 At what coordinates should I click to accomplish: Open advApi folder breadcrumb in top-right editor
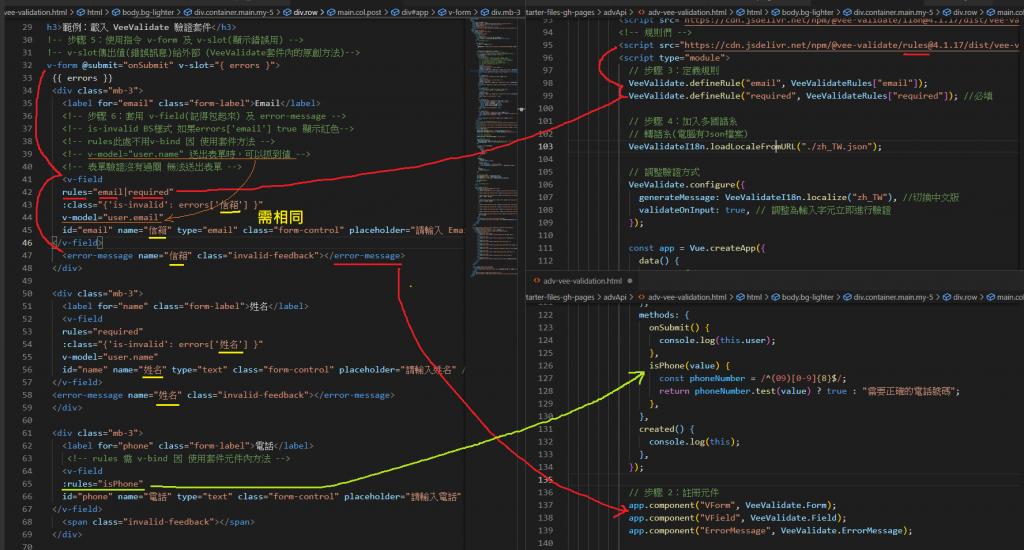click(x=615, y=12)
